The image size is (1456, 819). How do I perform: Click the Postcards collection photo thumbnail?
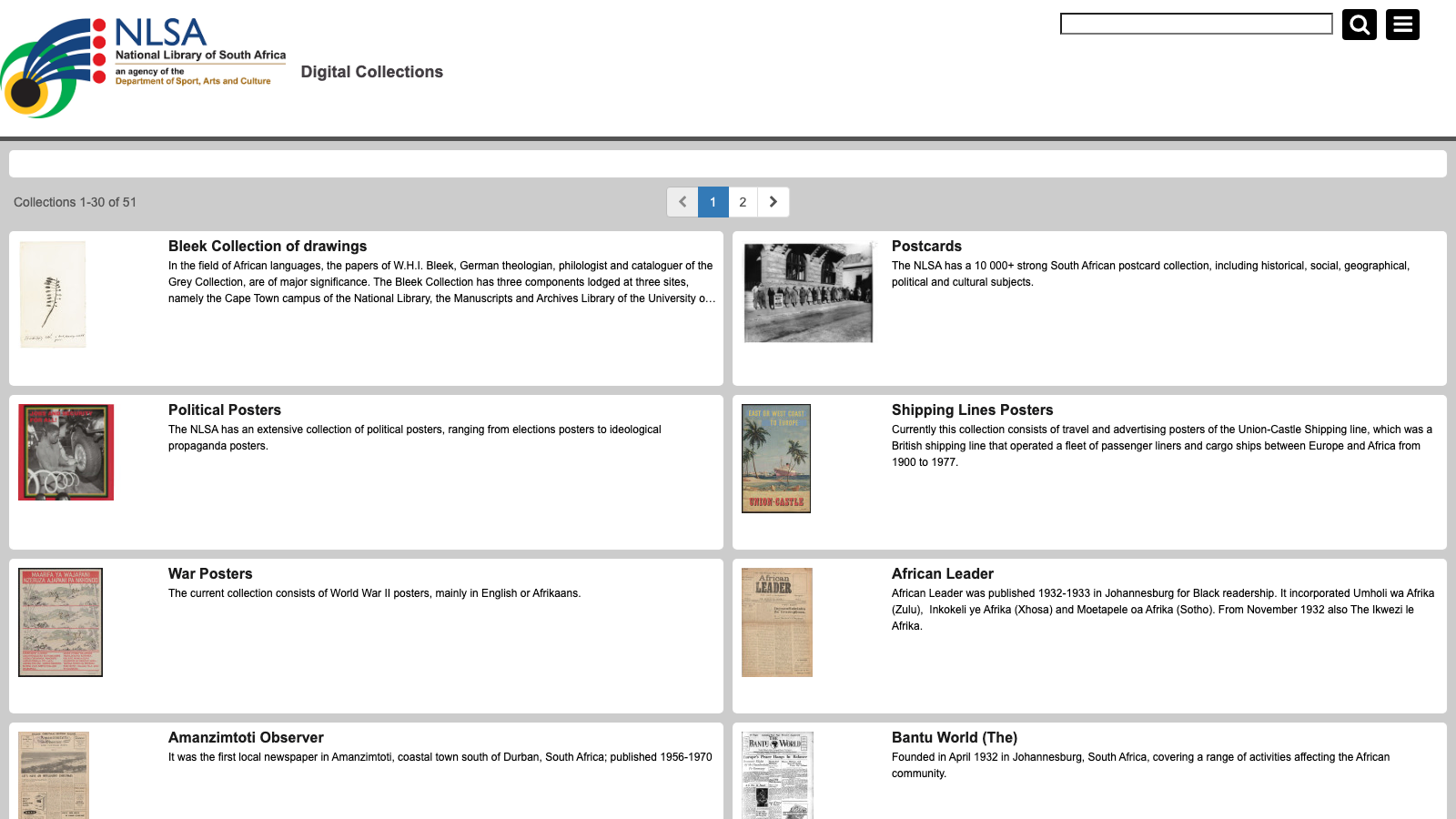808,291
